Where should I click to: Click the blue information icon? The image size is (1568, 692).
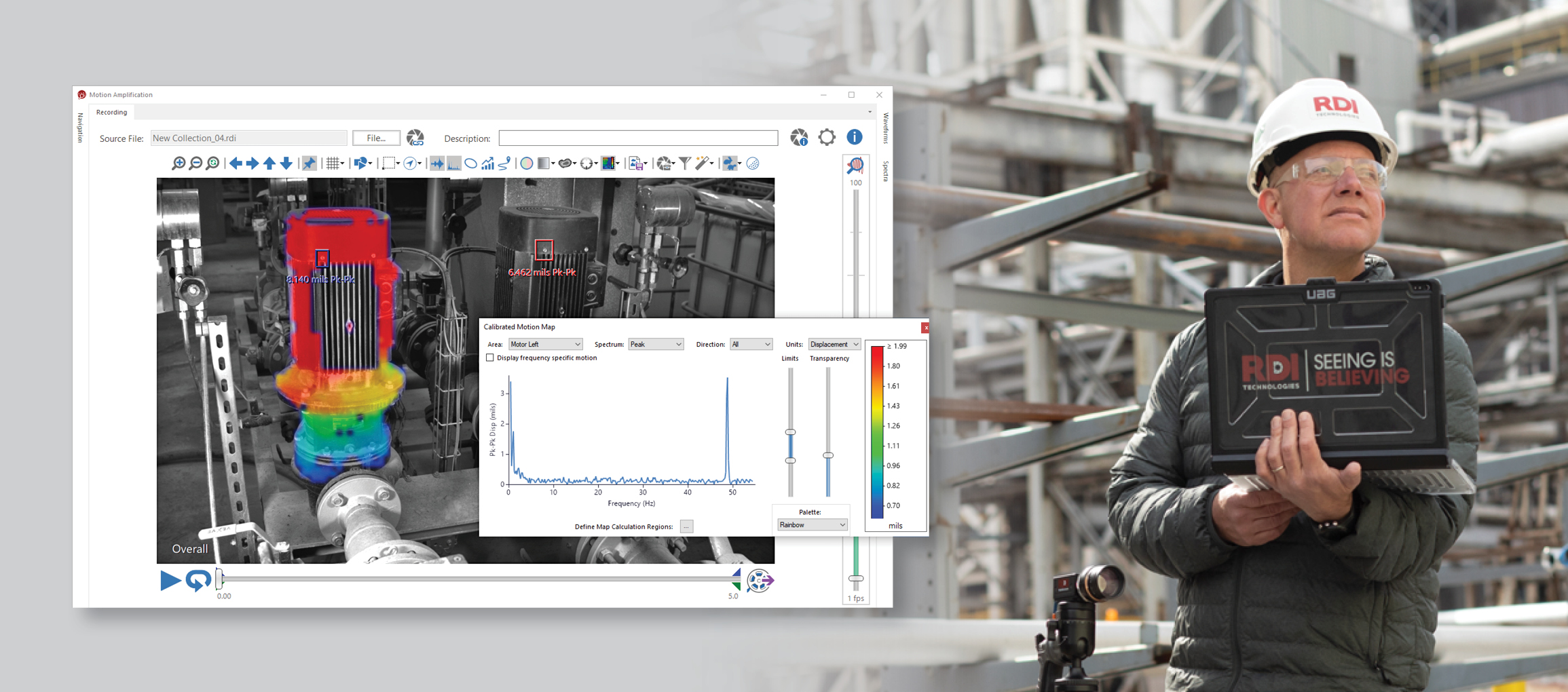(x=854, y=138)
